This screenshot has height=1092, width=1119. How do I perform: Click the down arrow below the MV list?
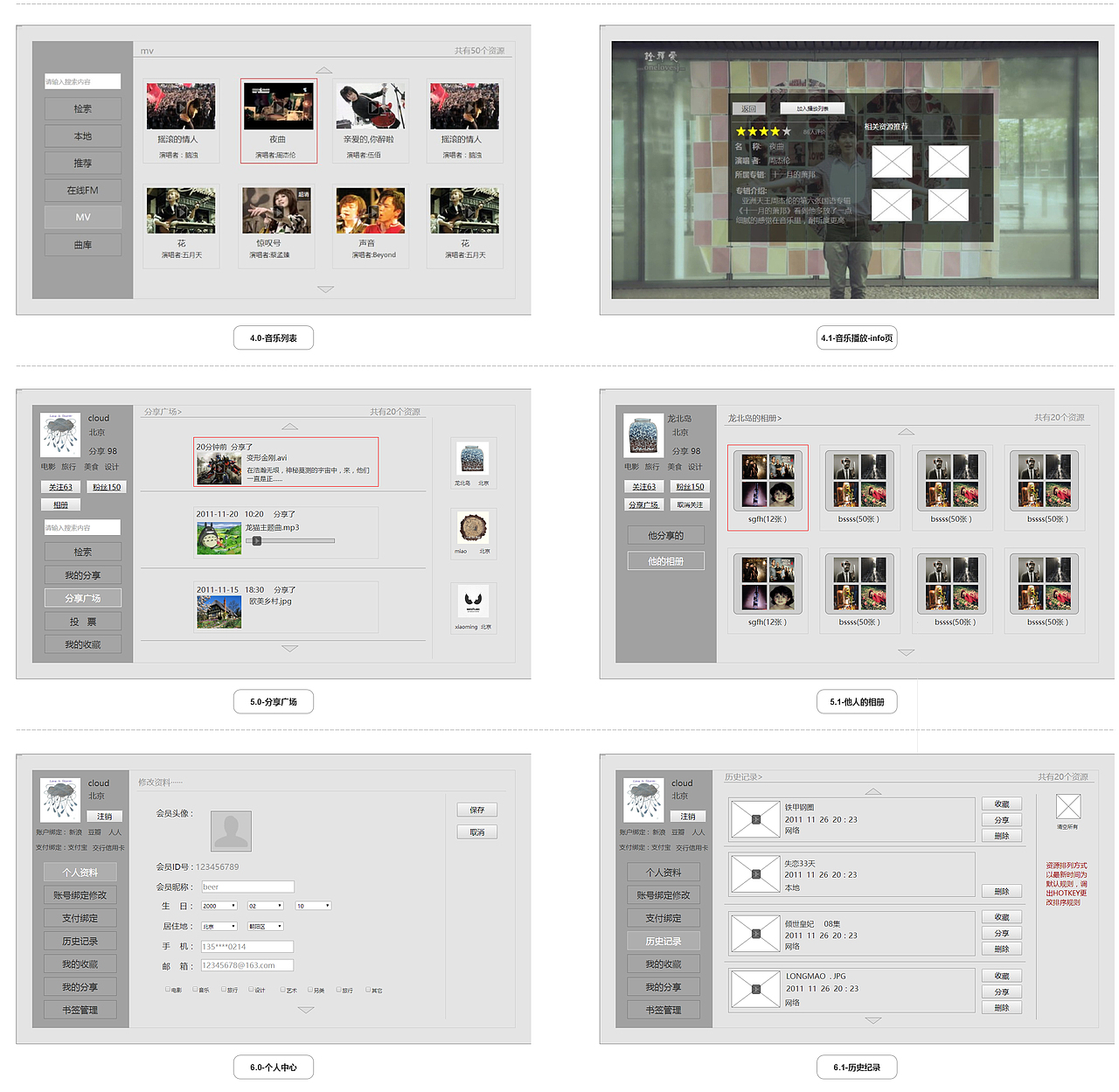[x=326, y=289]
